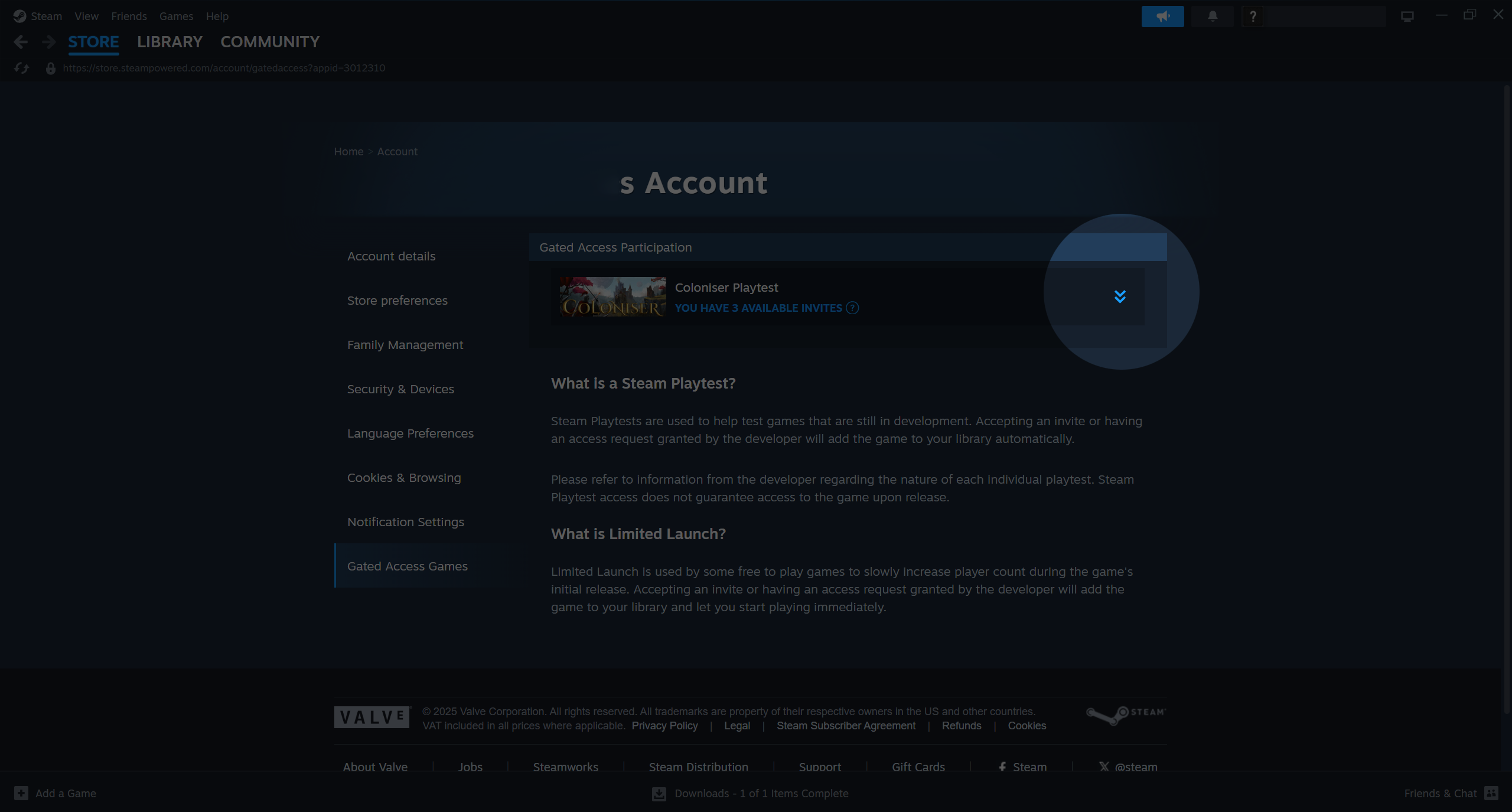This screenshot has width=1512, height=812.
Task: Open the Privacy Policy link
Action: pos(664,726)
